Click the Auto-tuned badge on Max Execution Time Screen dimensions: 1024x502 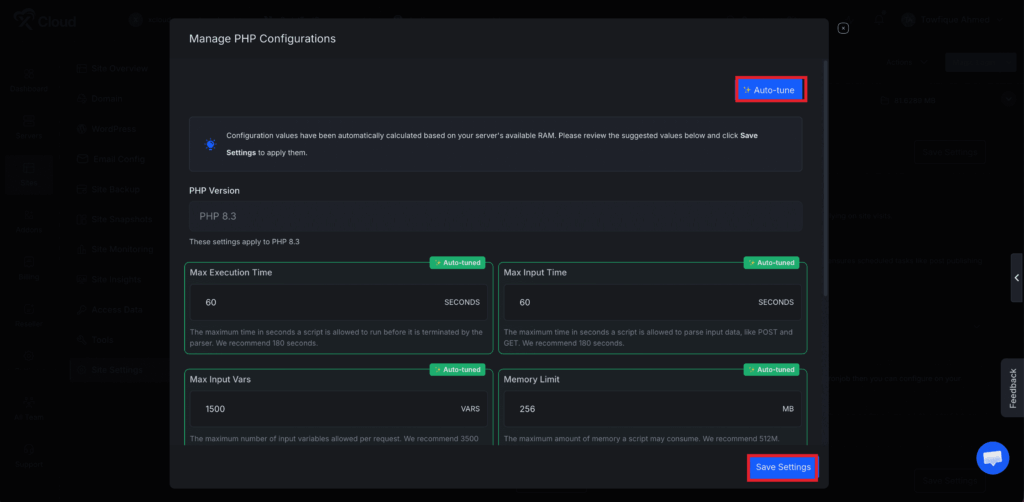458,263
